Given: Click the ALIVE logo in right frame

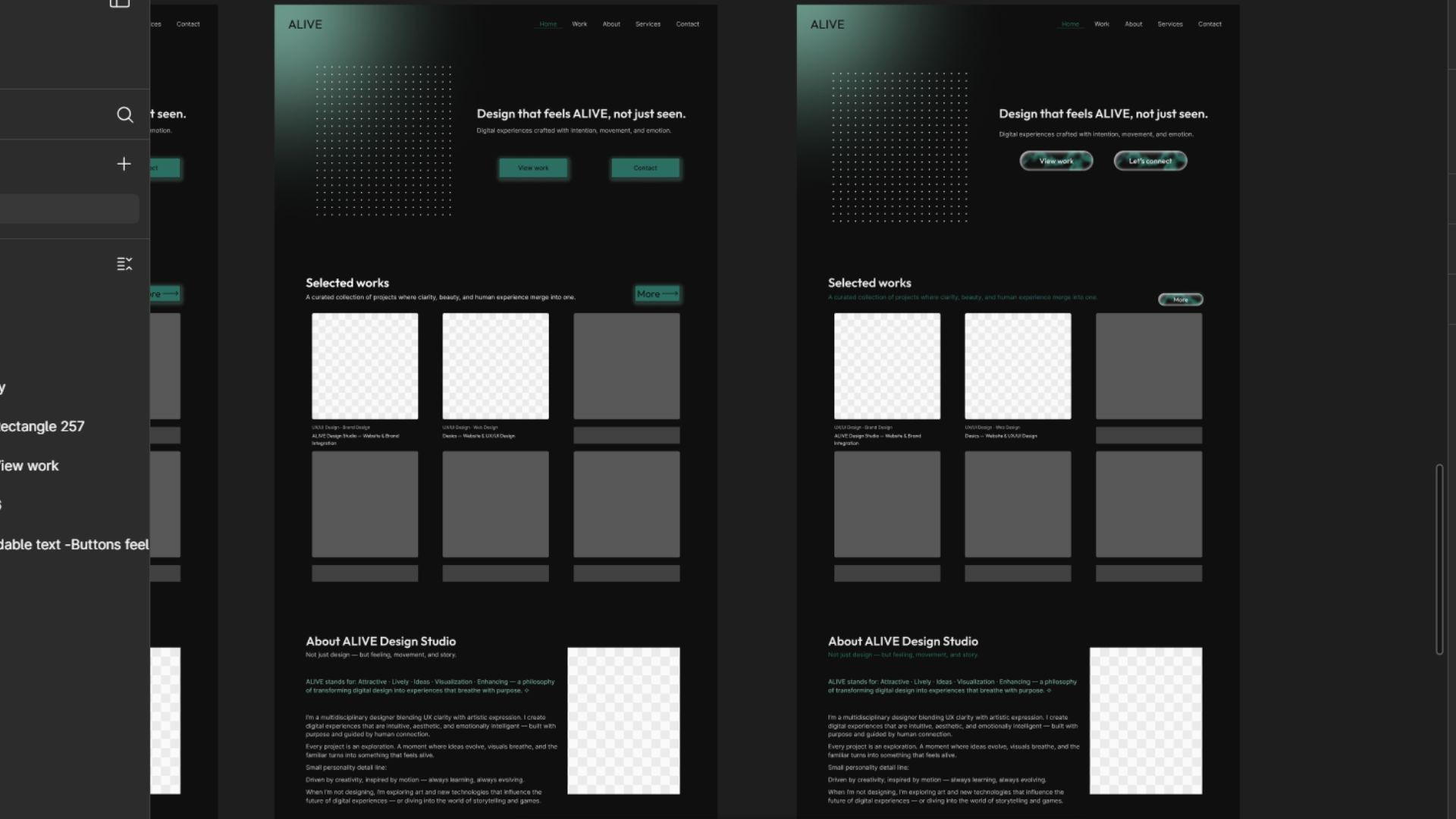Looking at the screenshot, I should pos(827,24).
